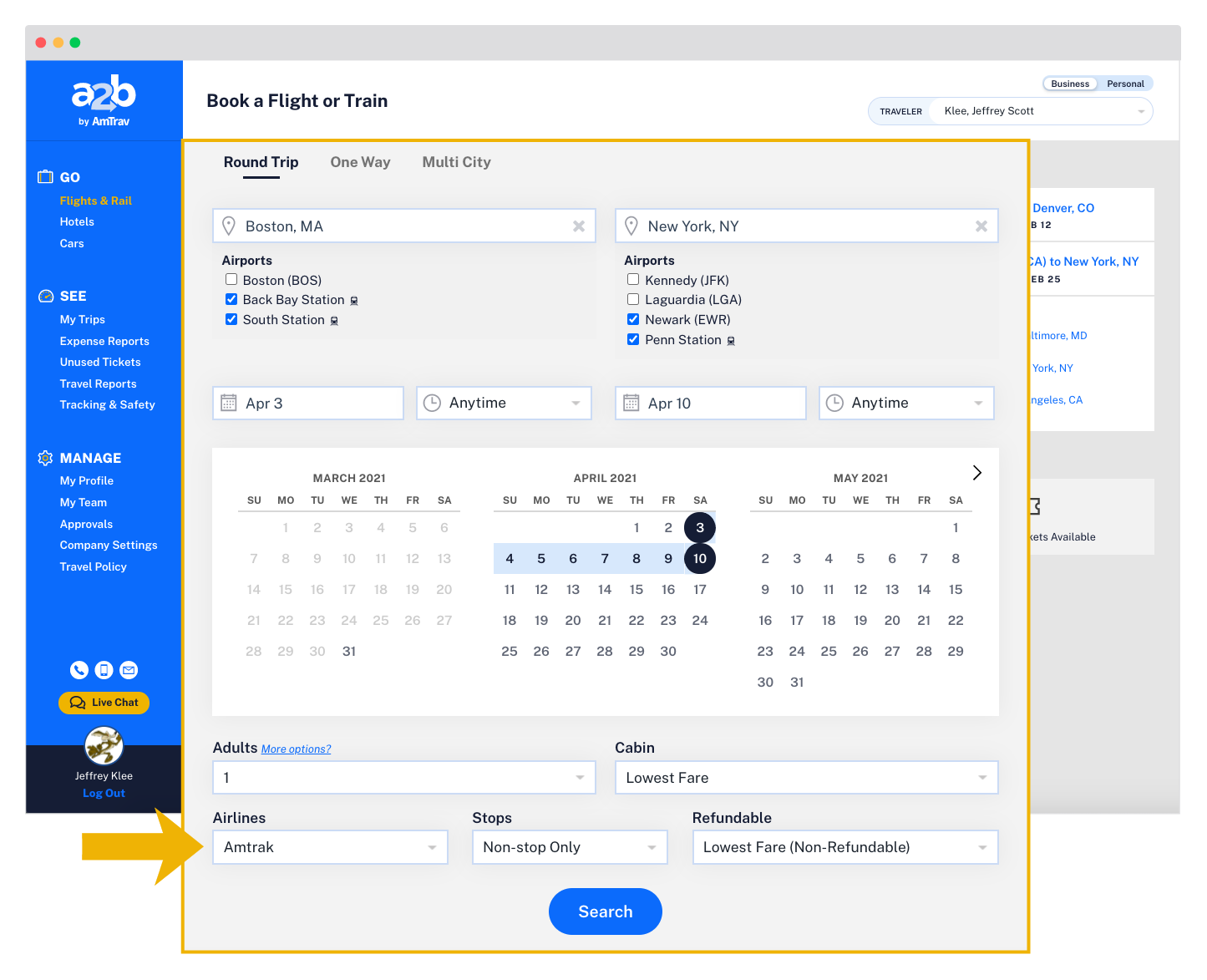Image resolution: width=1207 pixels, height=980 pixels.
Task: Click the phone contact icon in sidebar
Action: tap(79, 670)
